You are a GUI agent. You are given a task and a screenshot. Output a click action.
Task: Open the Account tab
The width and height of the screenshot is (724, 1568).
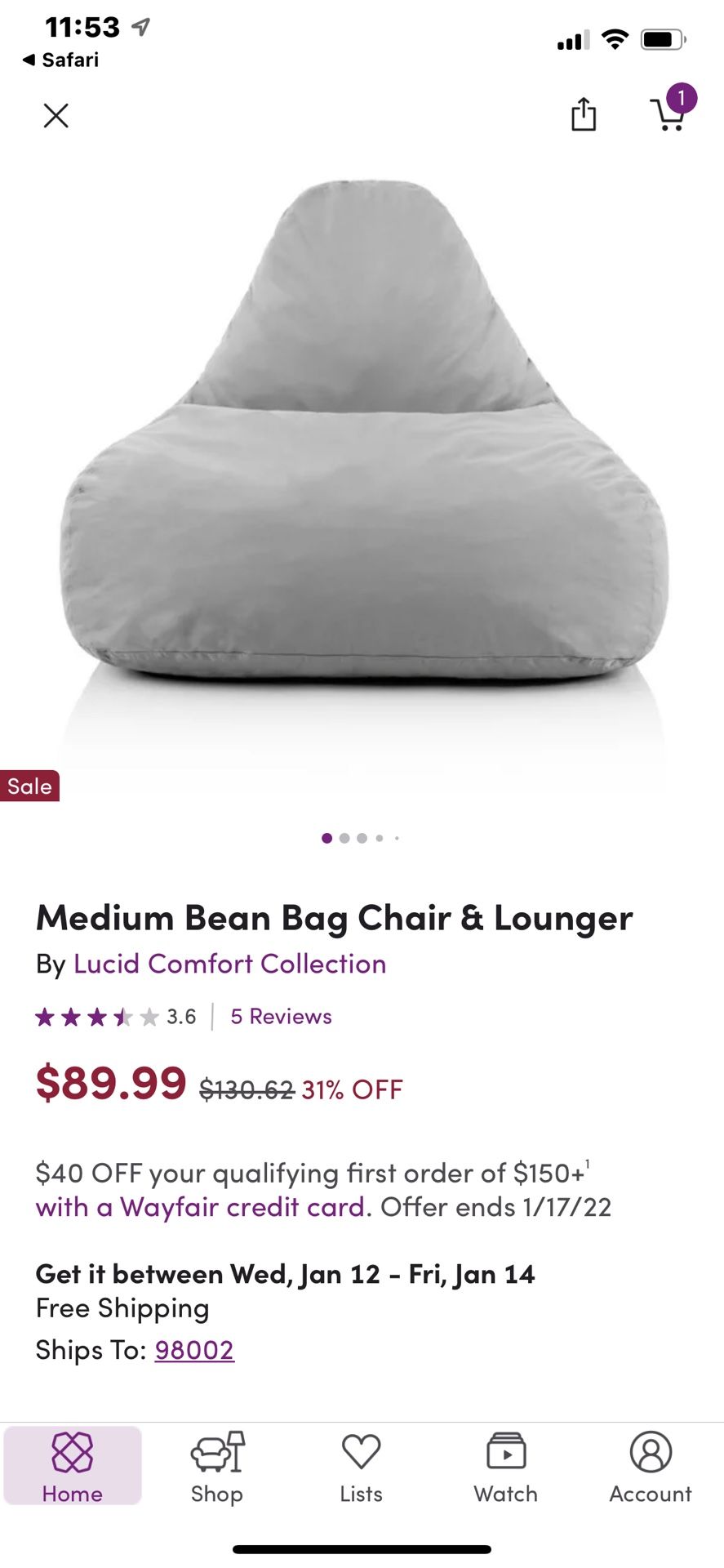tap(651, 1467)
